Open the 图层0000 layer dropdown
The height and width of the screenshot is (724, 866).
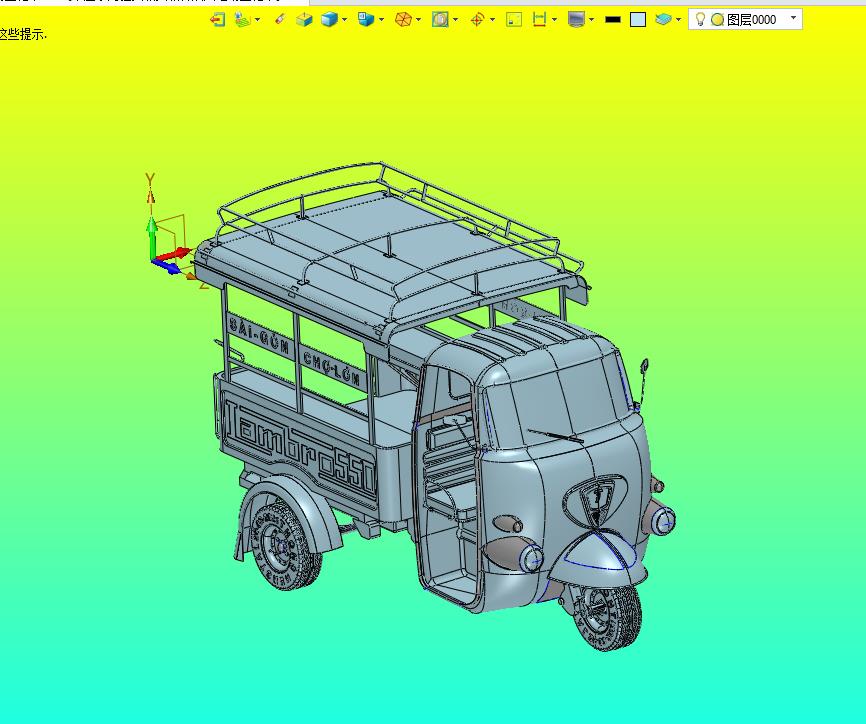tap(794, 18)
